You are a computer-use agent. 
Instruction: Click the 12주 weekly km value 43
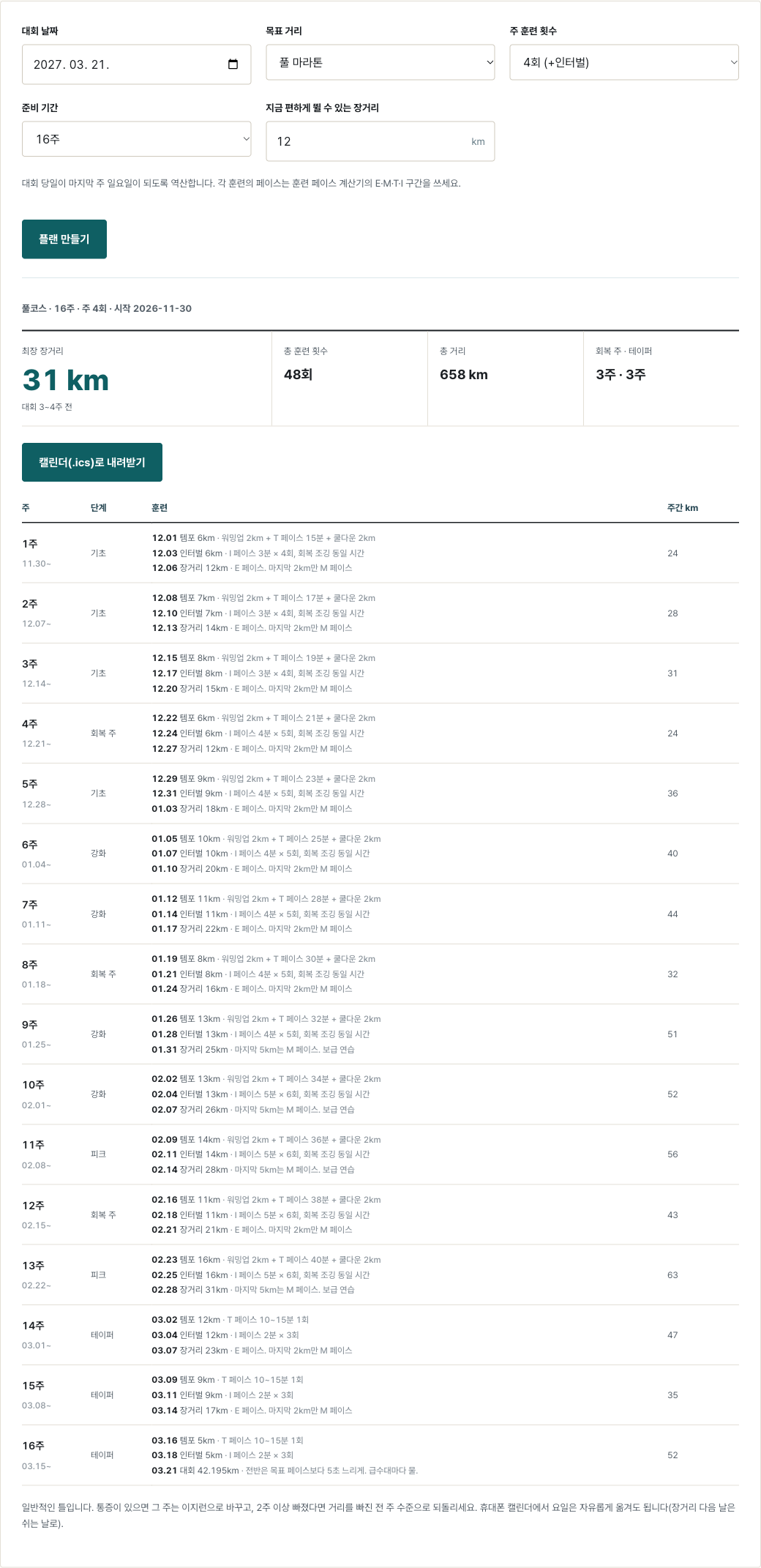click(x=672, y=1215)
